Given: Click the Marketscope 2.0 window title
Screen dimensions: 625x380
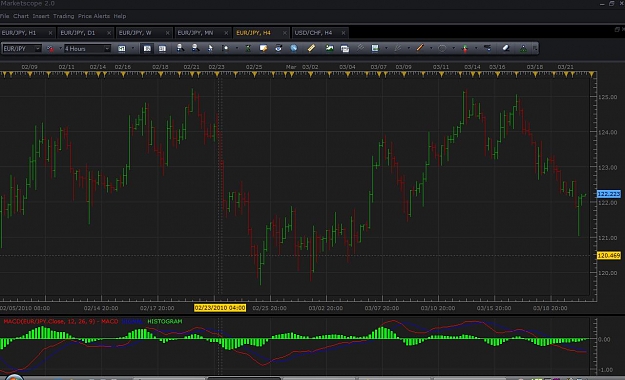Looking at the screenshot, I should [x=28, y=4].
